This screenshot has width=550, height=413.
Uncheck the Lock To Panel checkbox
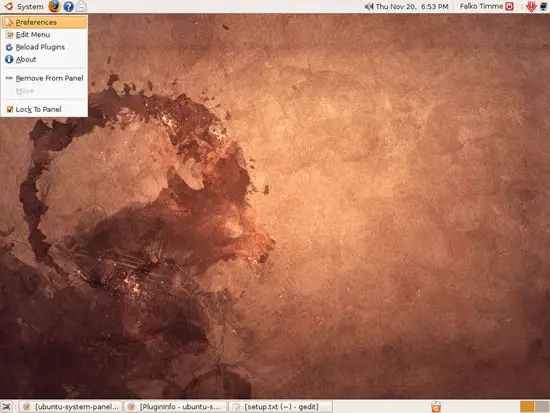[10, 109]
